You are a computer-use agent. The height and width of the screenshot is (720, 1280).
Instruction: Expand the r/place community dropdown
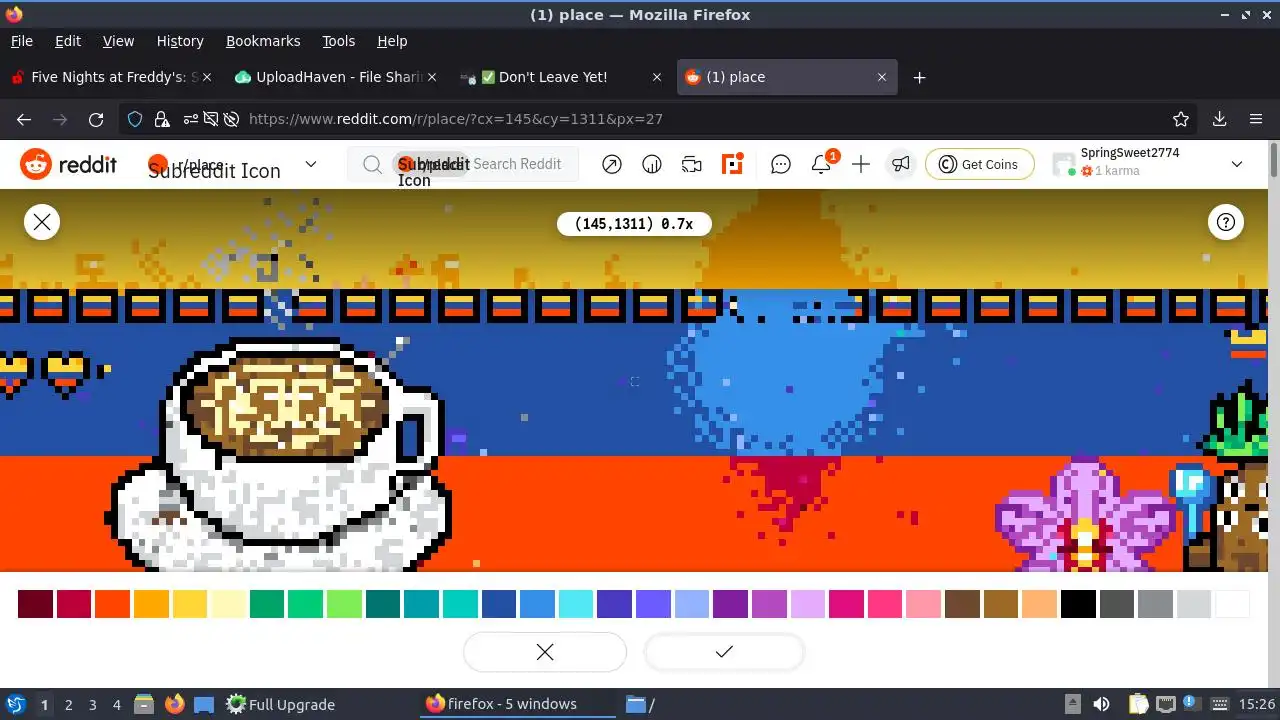coord(310,164)
